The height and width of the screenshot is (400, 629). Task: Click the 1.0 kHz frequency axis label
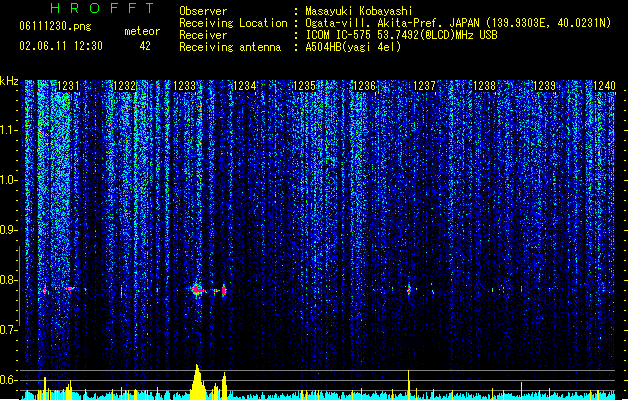point(9,180)
